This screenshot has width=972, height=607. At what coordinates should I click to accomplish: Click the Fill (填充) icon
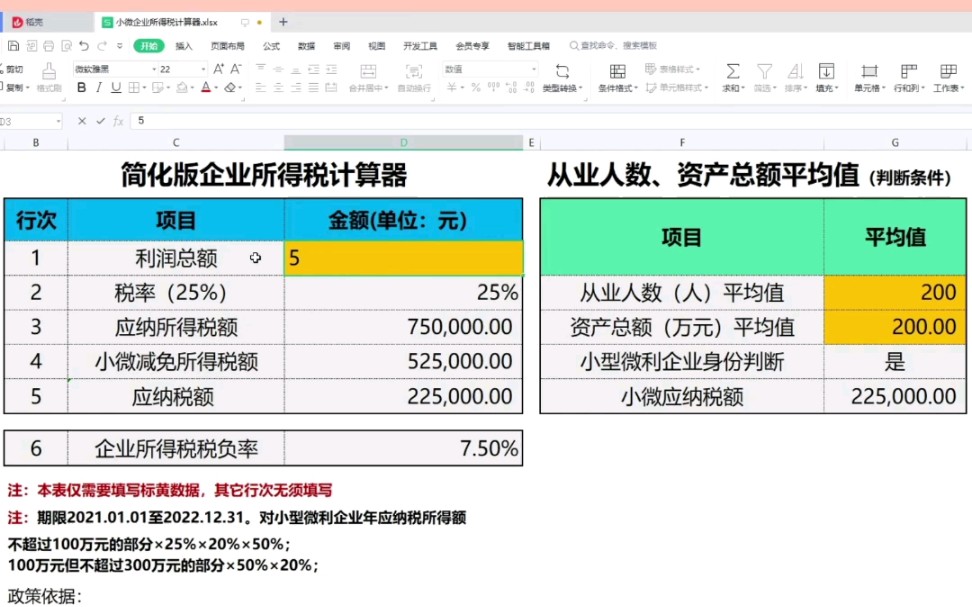coord(827,72)
